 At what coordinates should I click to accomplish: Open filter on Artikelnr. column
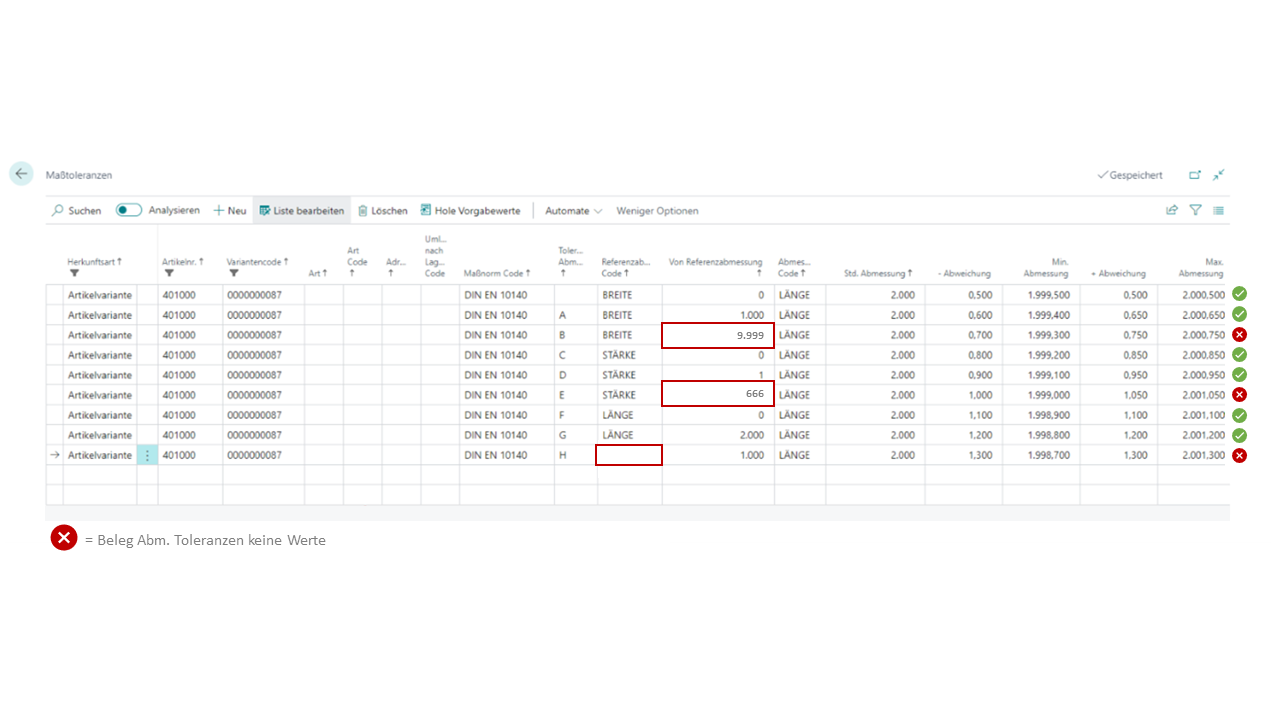(x=169, y=273)
